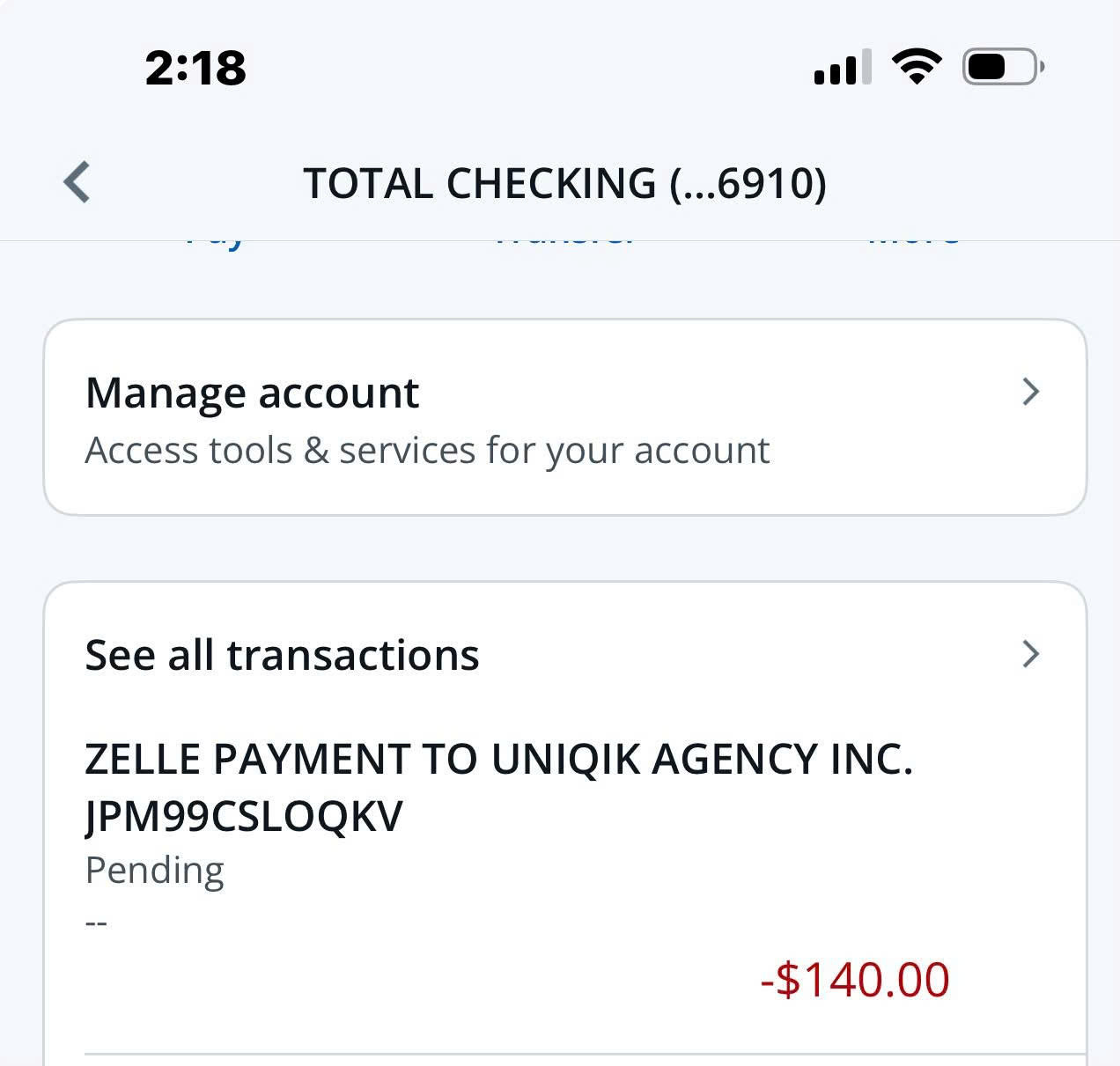The height and width of the screenshot is (1066, 1120).
Task: Tap the Pending status label
Action: [155, 871]
